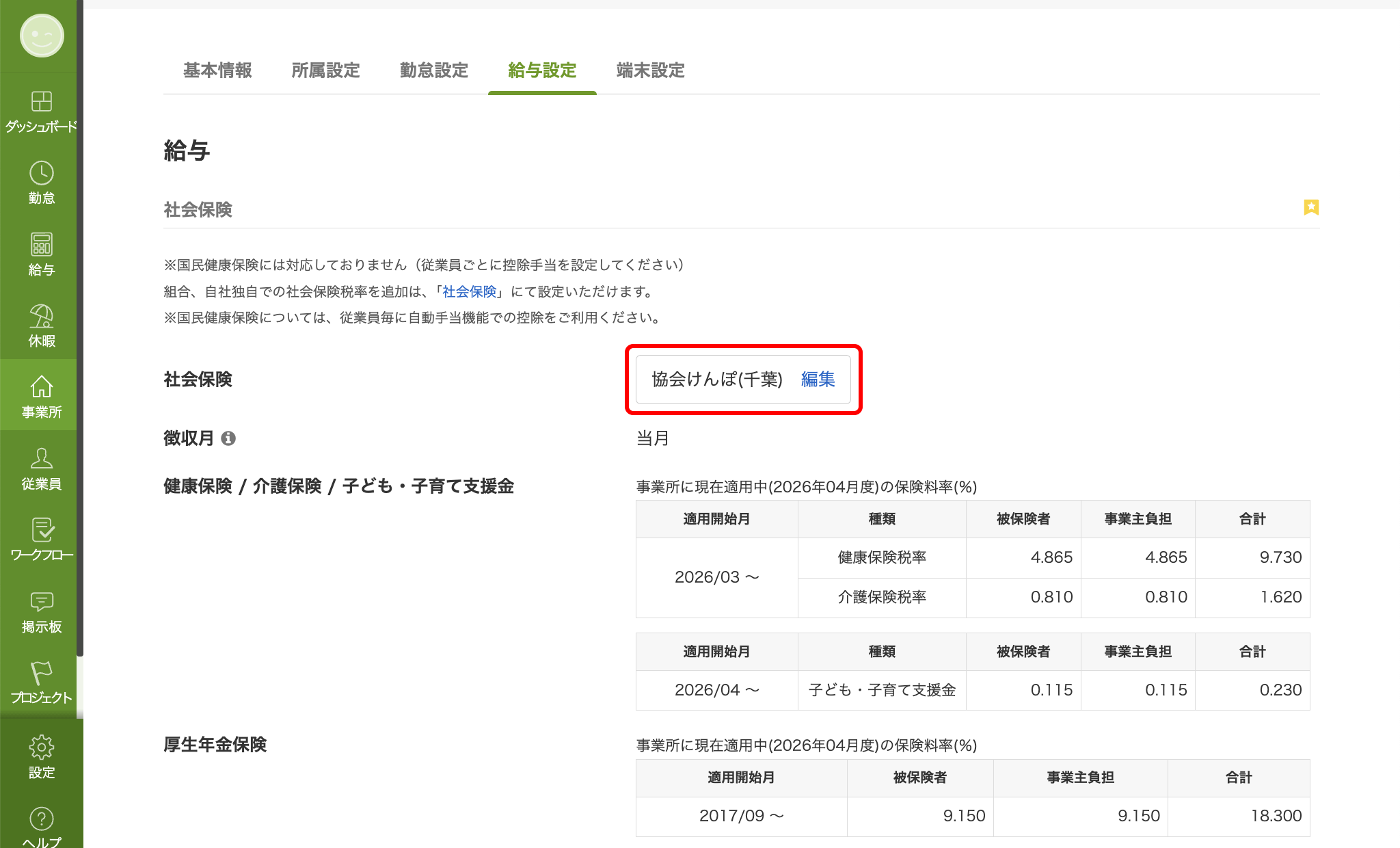Open 設定 gear icon
Image resolution: width=1400 pixels, height=848 pixels.
point(41,747)
